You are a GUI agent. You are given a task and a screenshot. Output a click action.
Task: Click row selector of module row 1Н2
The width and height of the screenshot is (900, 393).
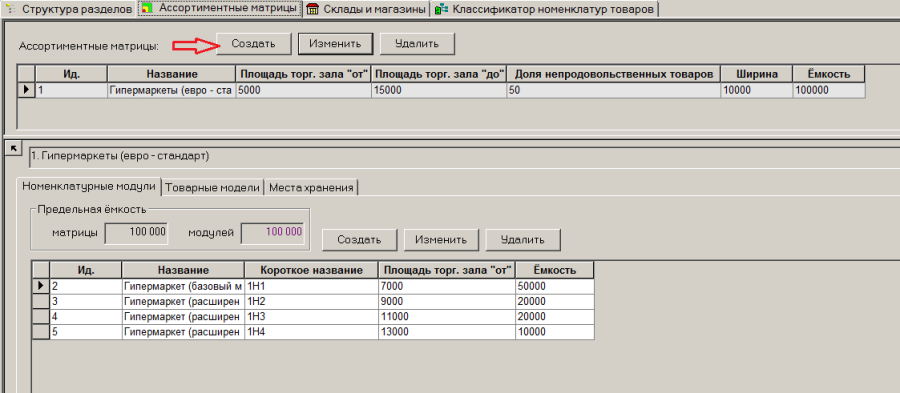(41, 301)
